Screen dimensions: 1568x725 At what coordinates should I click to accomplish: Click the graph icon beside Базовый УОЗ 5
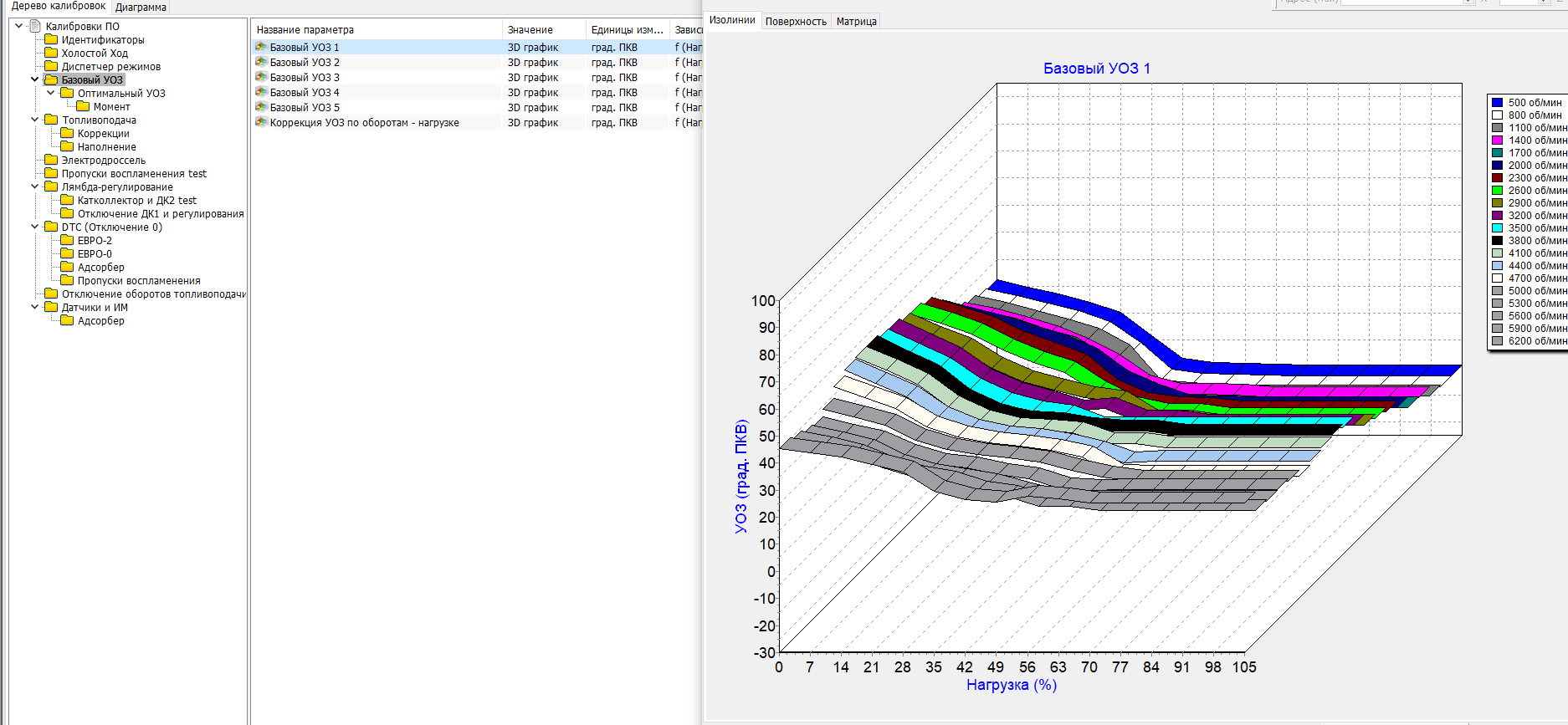[x=261, y=107]
